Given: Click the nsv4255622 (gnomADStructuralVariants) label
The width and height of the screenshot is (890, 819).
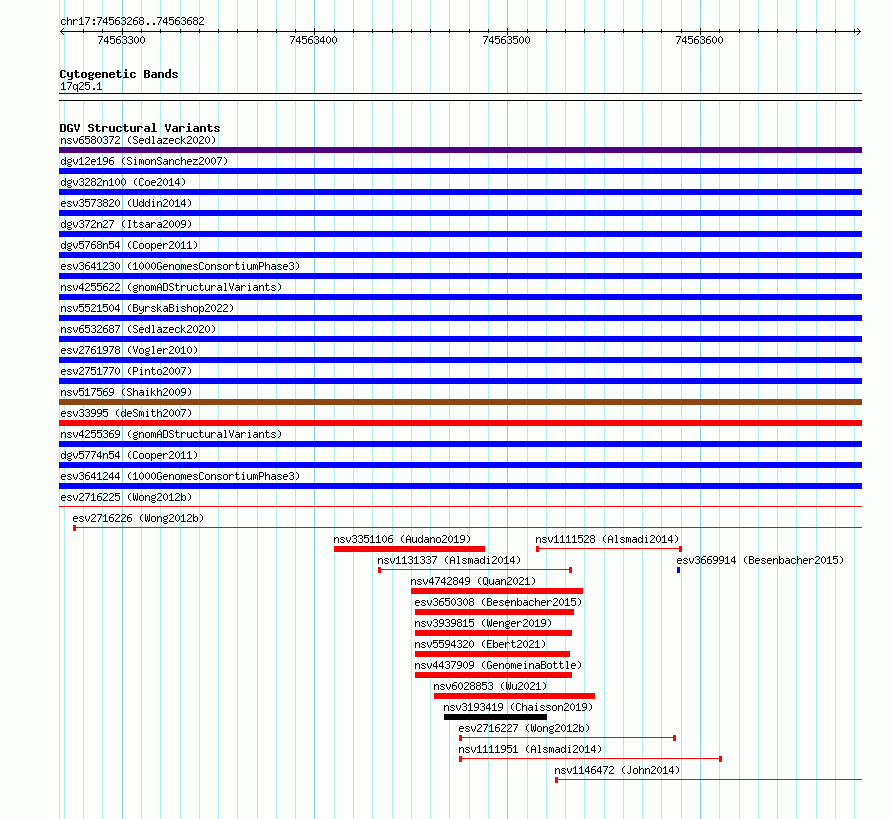Looking at the screenshot, I should pos(171,287).
